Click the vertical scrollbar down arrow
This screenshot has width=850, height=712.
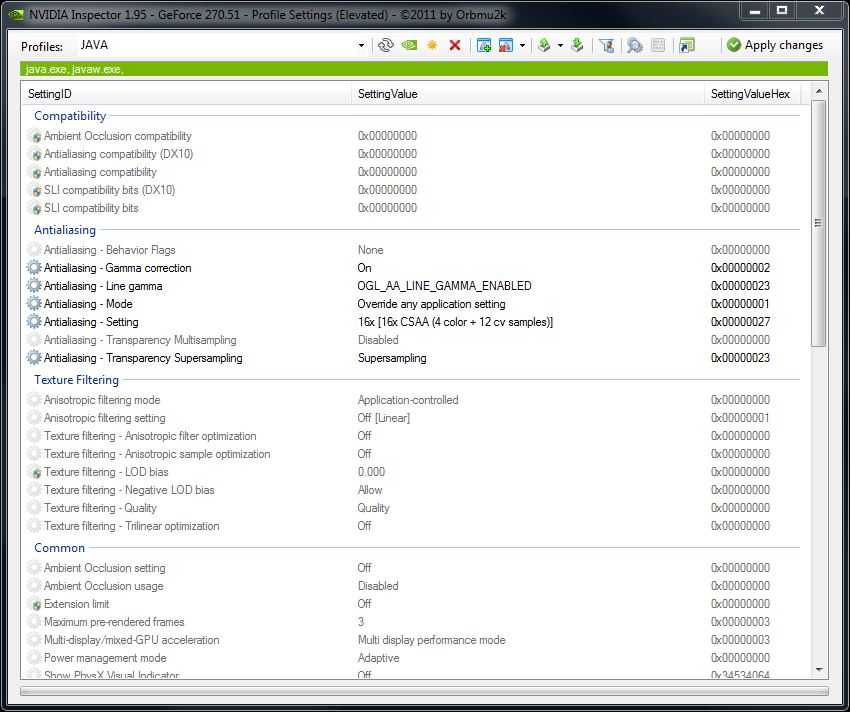click(819, 670)
